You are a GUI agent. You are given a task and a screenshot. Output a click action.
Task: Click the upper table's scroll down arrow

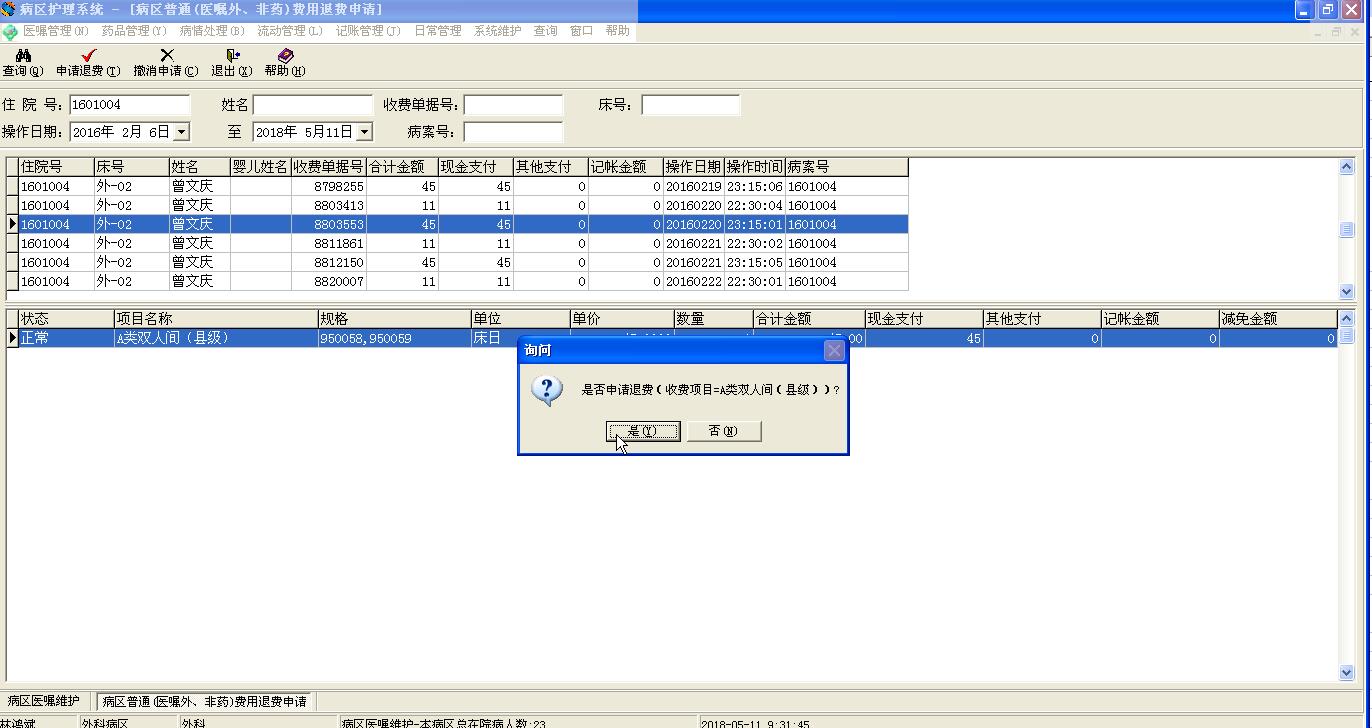tap(1346, 291)
